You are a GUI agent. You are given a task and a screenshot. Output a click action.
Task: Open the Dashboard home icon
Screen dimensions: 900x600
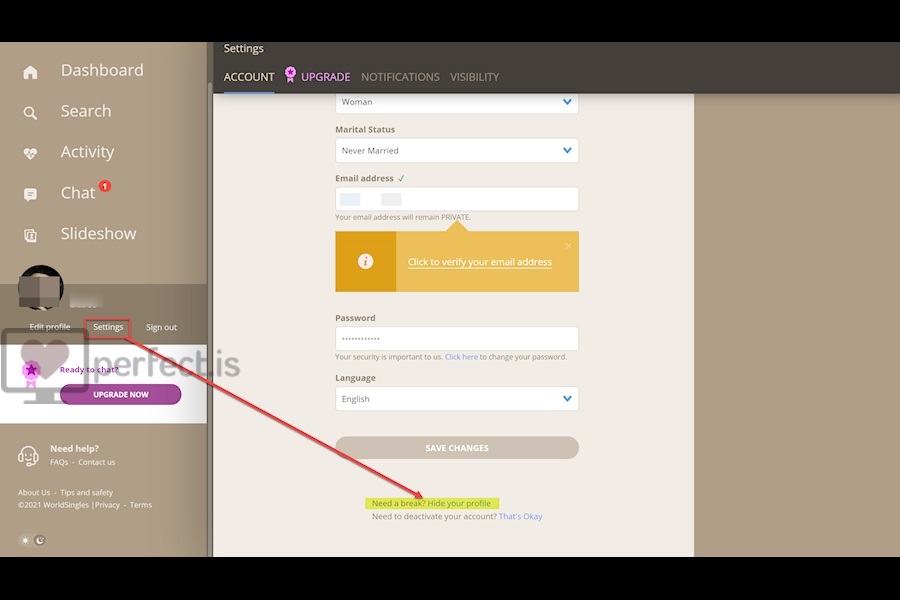[30, 72]
